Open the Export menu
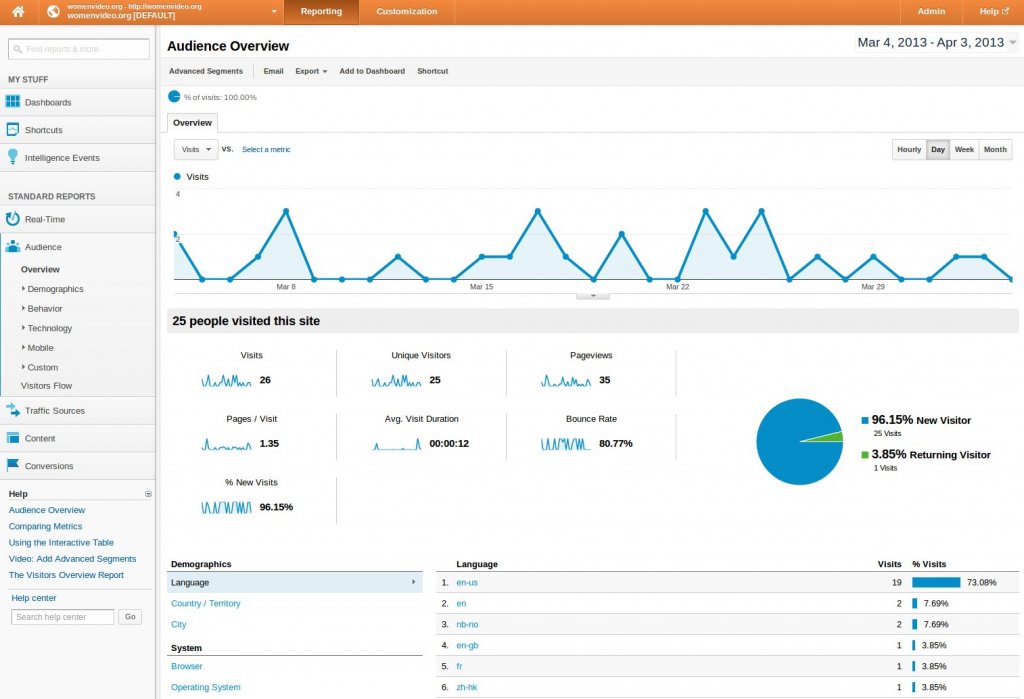 311,71
